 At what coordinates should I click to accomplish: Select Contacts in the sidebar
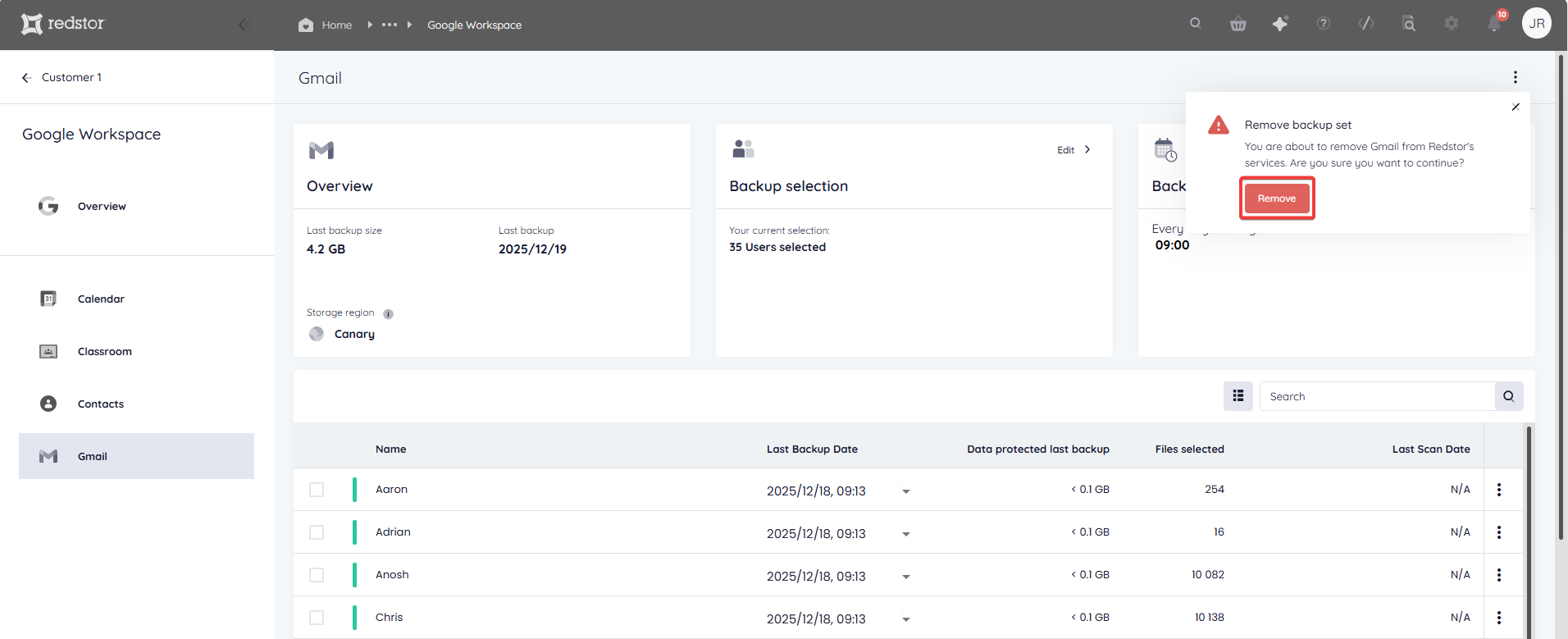point(136,404)
